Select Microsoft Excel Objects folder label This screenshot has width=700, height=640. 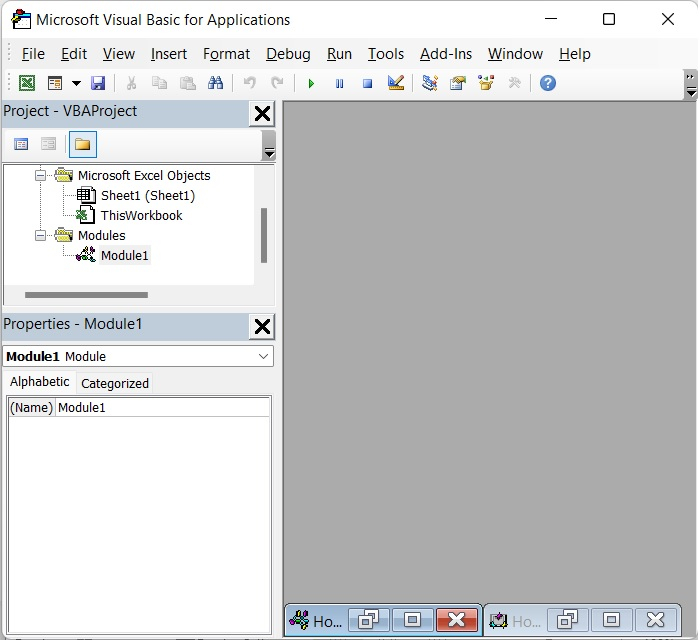pyautogui.click(x=144, y=175)
